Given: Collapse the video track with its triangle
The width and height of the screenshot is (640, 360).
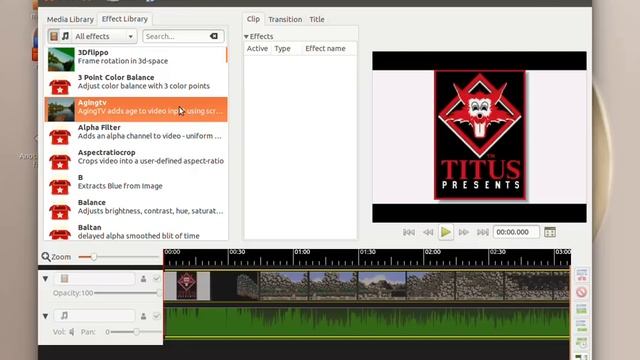Looking at the screenshot, I should pos(45,279).
